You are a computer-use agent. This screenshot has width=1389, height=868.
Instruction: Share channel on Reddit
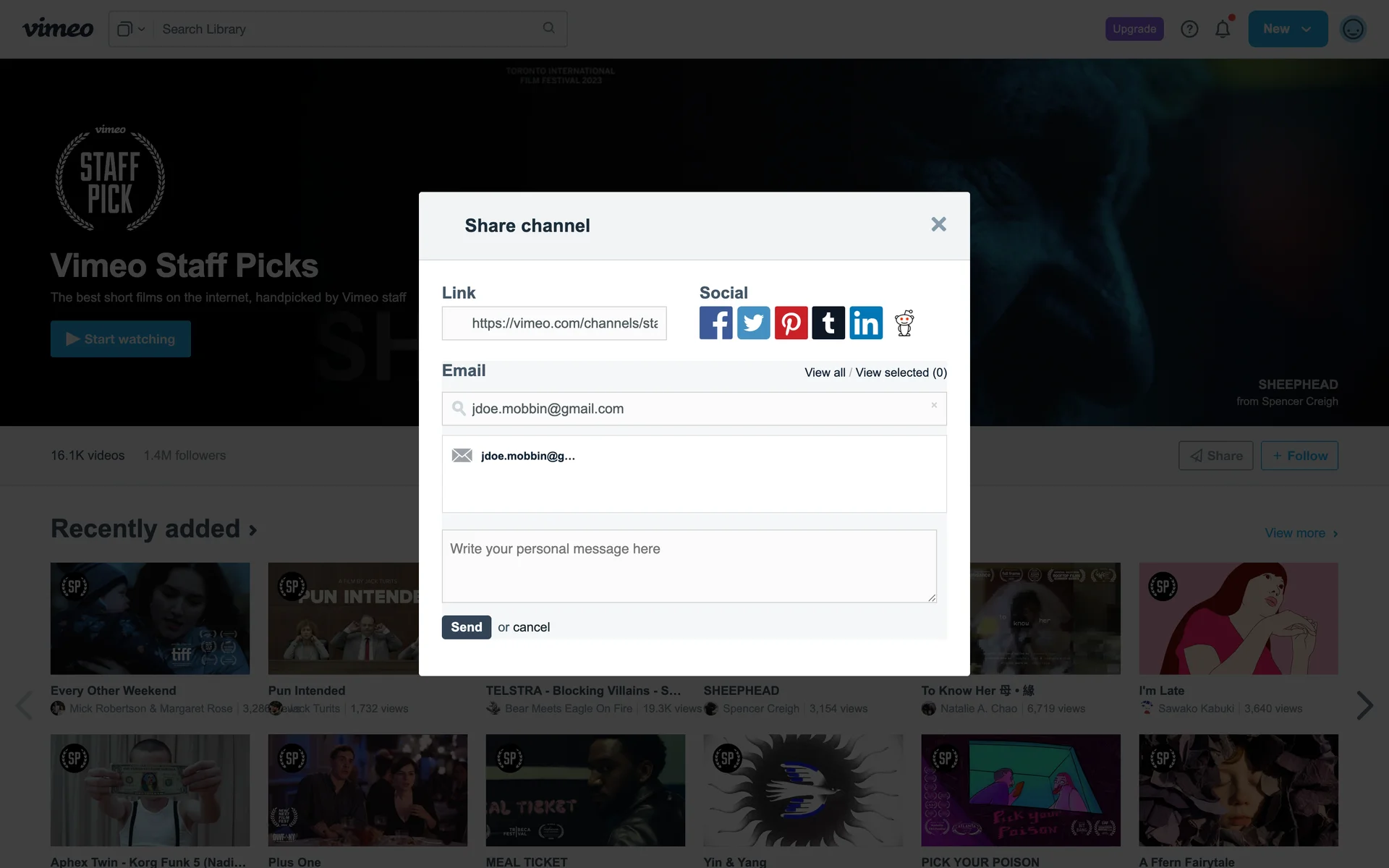click(904, 323)
